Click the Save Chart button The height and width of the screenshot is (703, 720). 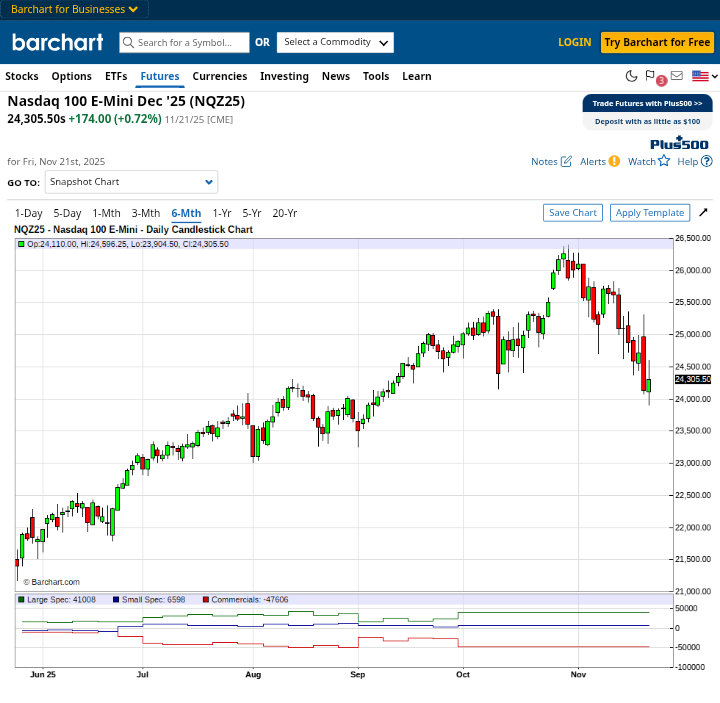tap(573, 213)
